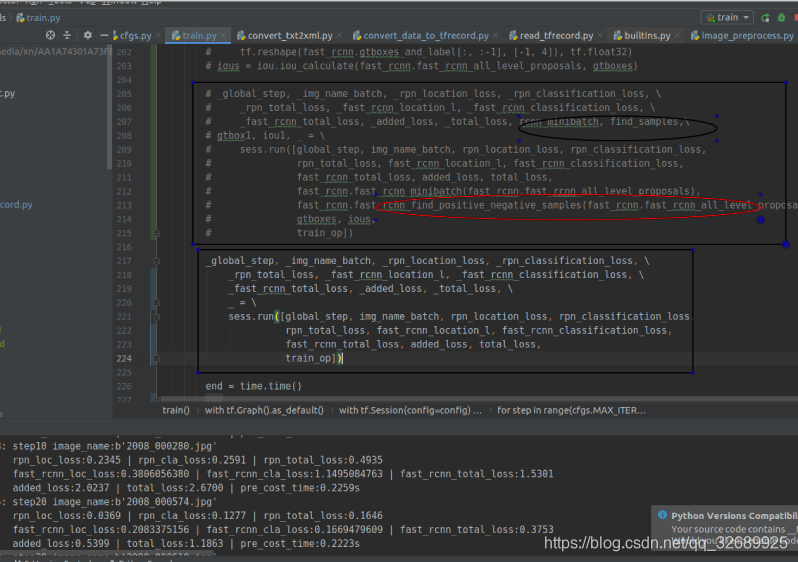798x562 pixels.
Task: Click the 'with tf.Graph().as_default()' breadcrumb
Action: pos(264,410)
